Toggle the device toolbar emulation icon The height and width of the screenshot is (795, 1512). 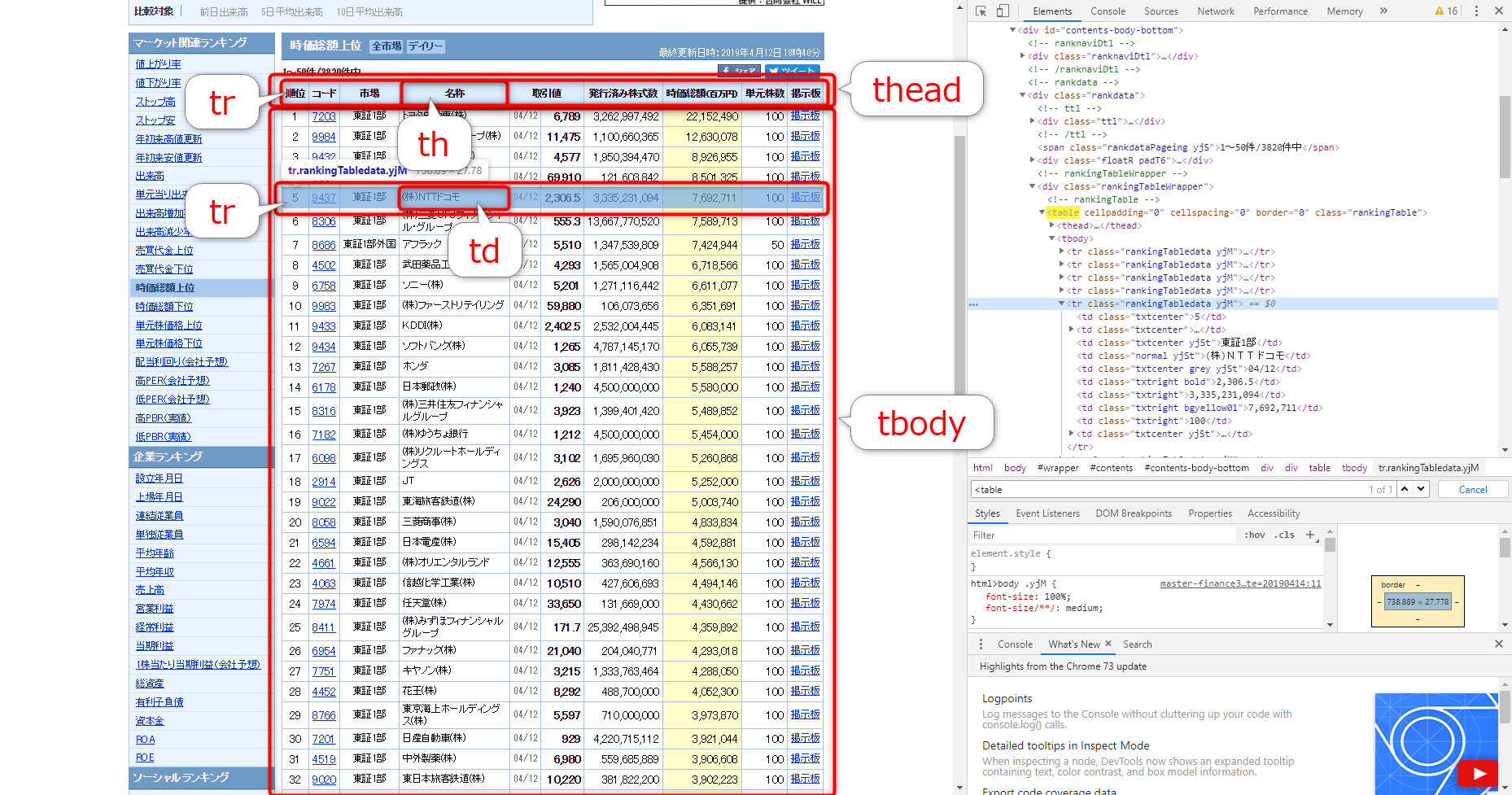[1003, 11]
